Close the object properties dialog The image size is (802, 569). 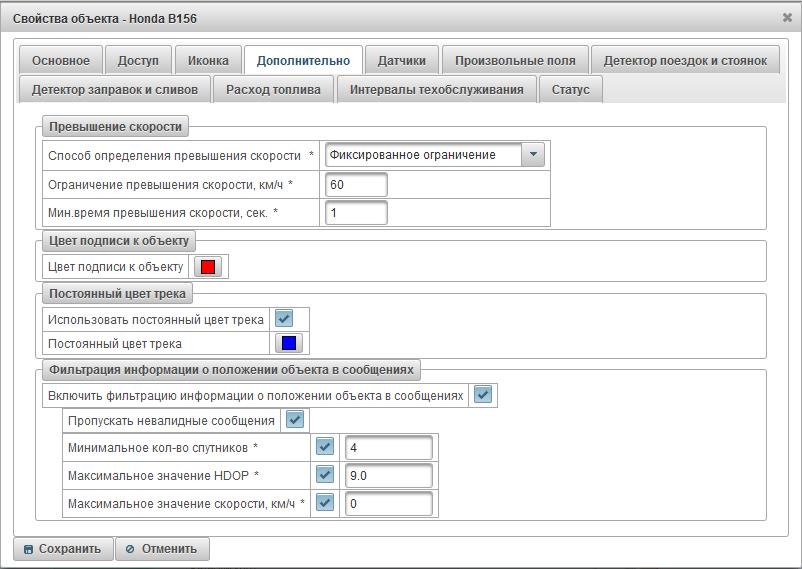(787, 17)
